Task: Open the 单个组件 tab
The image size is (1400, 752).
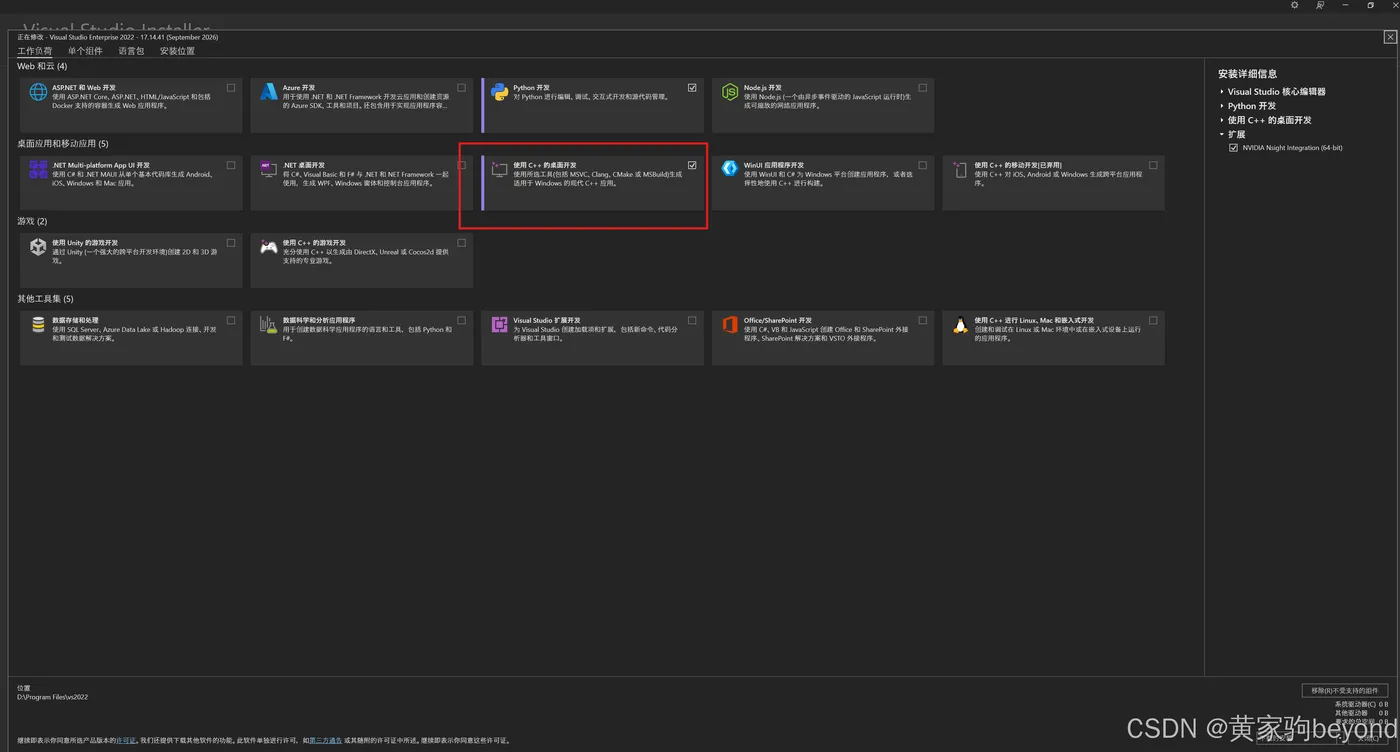Action: coord(85,51)
